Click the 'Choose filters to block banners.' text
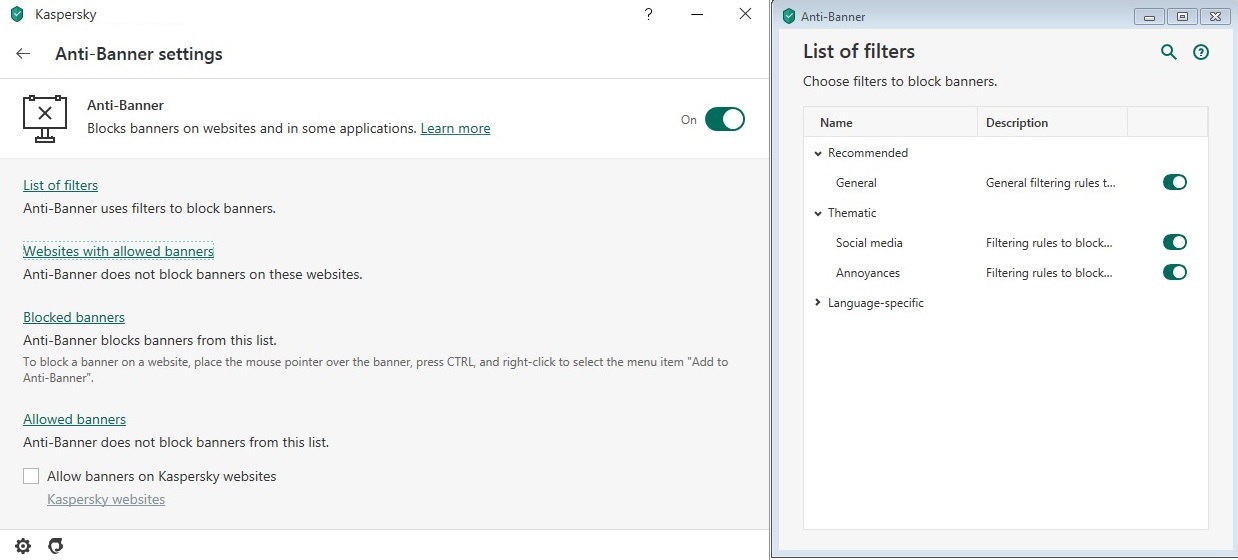The width and height of the screenshot is (1238, 560). (x=900, y=81)
